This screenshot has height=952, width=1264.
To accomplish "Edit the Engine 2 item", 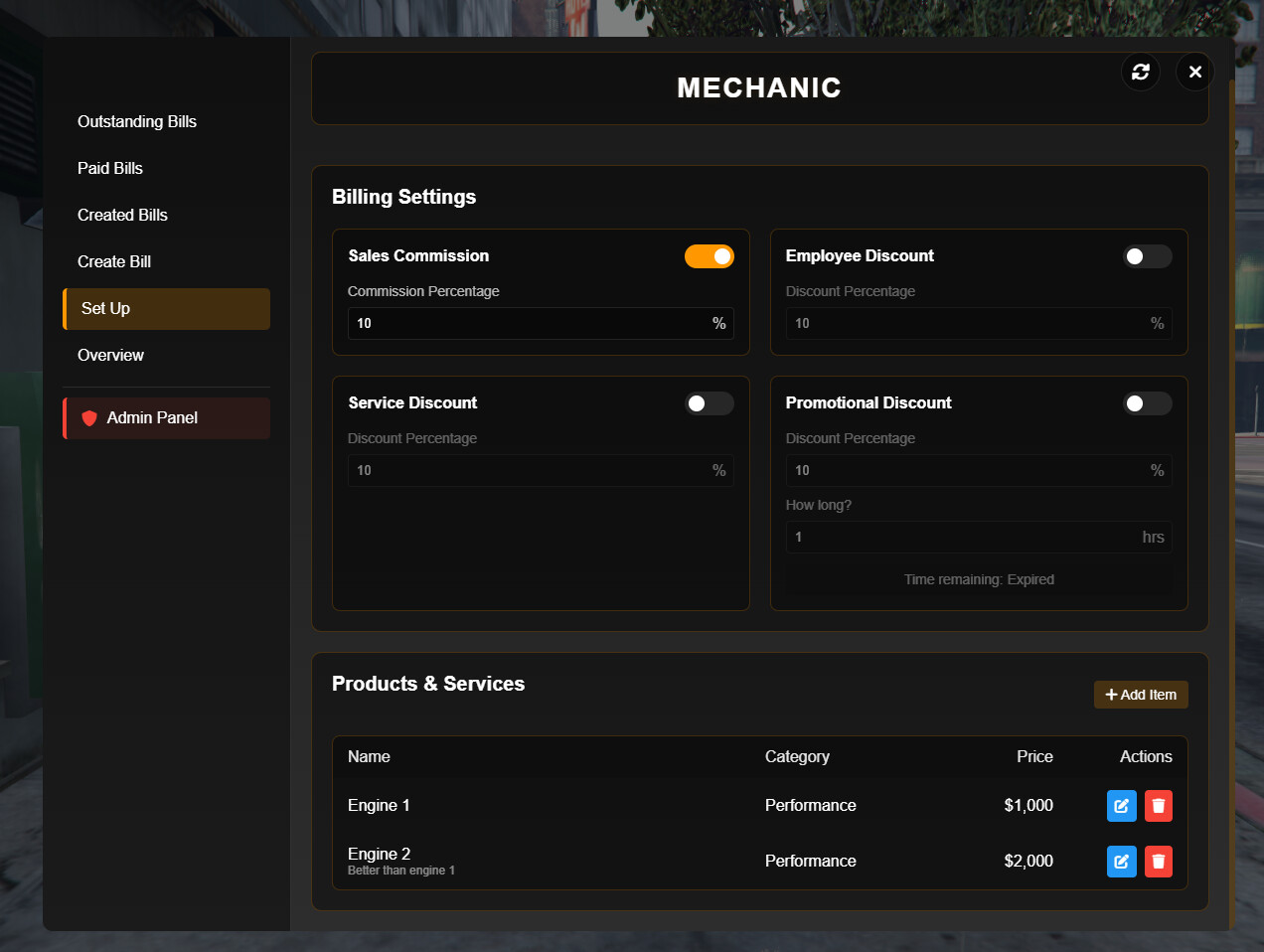I will pyautogui.click(x=1121, y=862).
